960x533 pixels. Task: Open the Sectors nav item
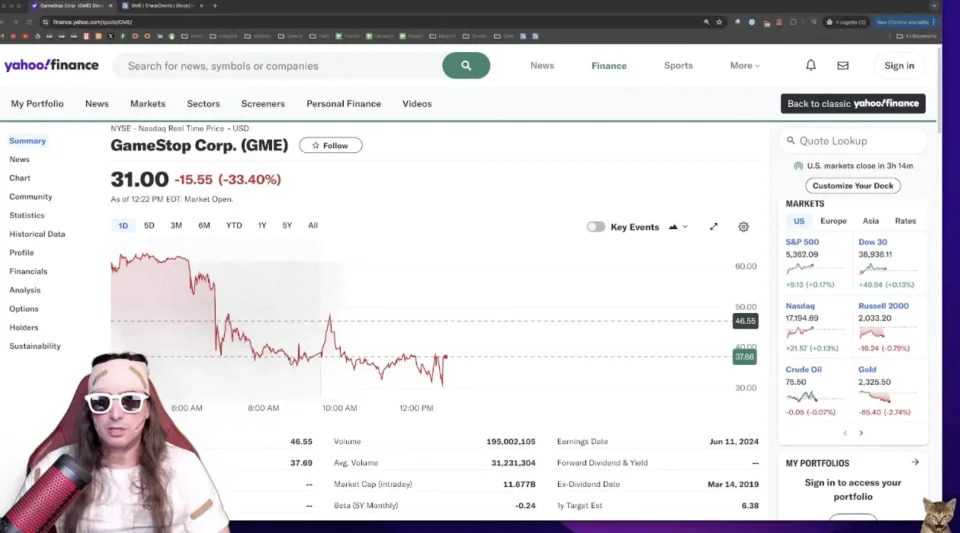203,103
